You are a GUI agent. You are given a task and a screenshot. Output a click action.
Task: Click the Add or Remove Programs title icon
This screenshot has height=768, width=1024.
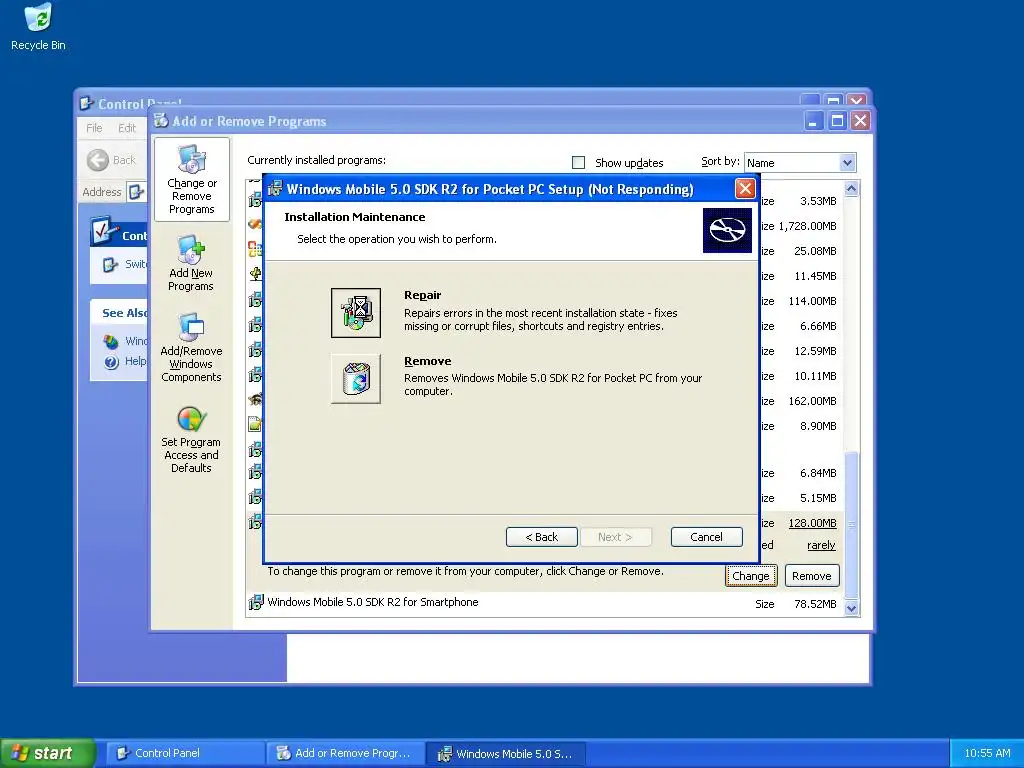coord(161,120)
